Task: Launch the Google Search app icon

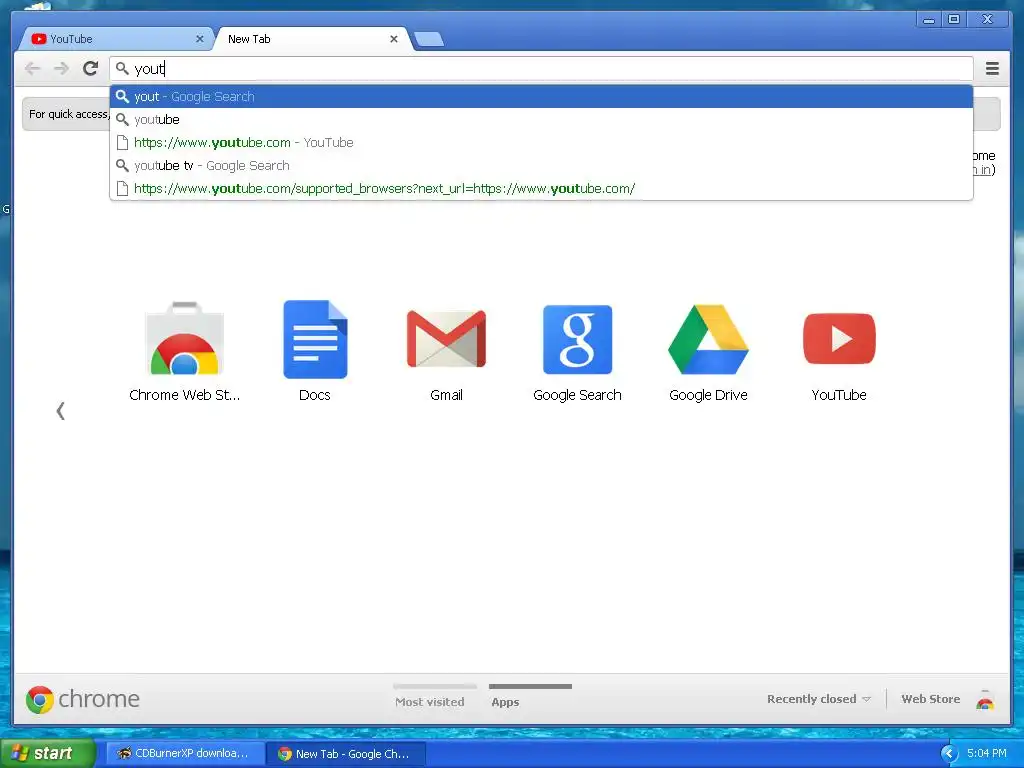Action: click(577, 340)
